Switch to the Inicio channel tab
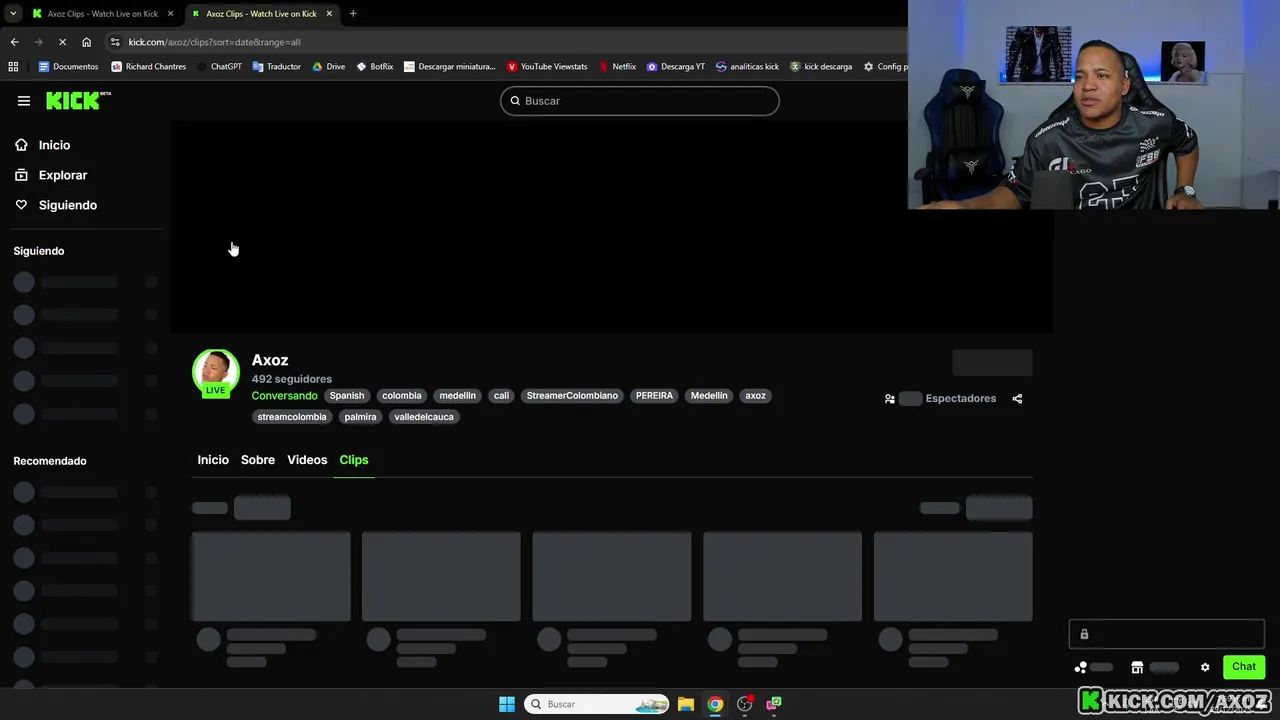 pos(213,460)
